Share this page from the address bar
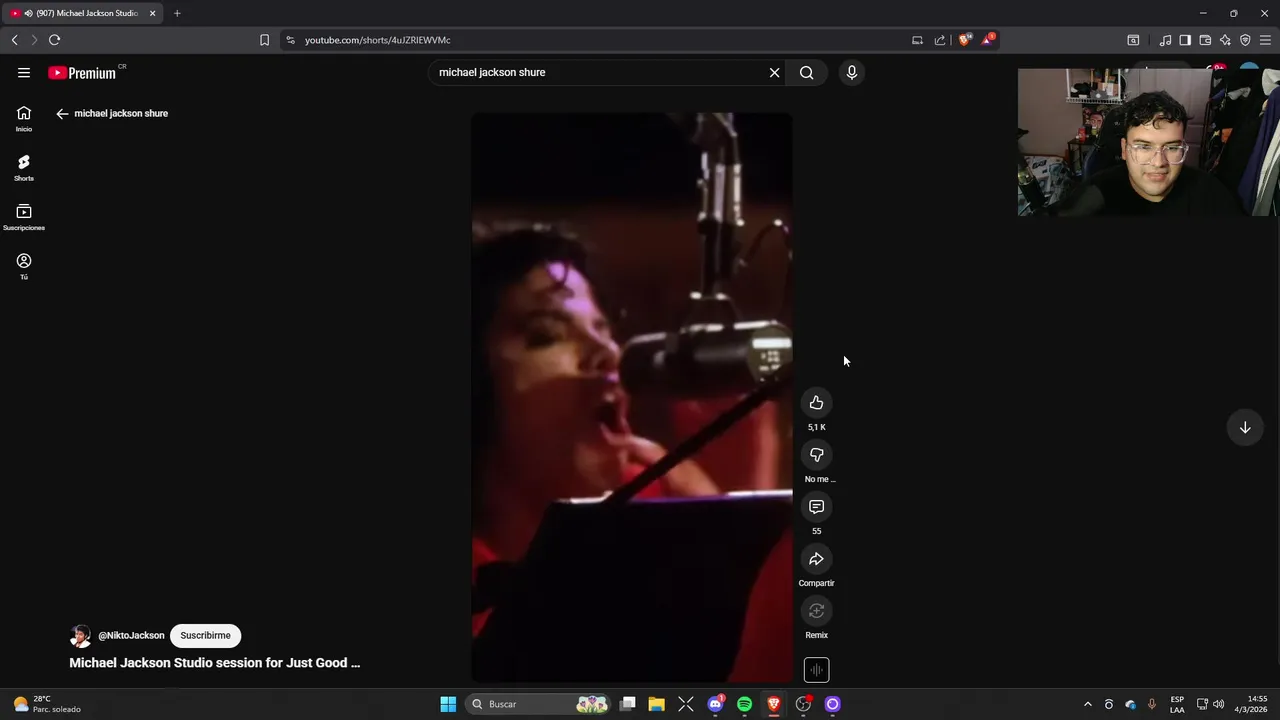The height and width of the screenshot is (720, 1280). pos(940,40)
